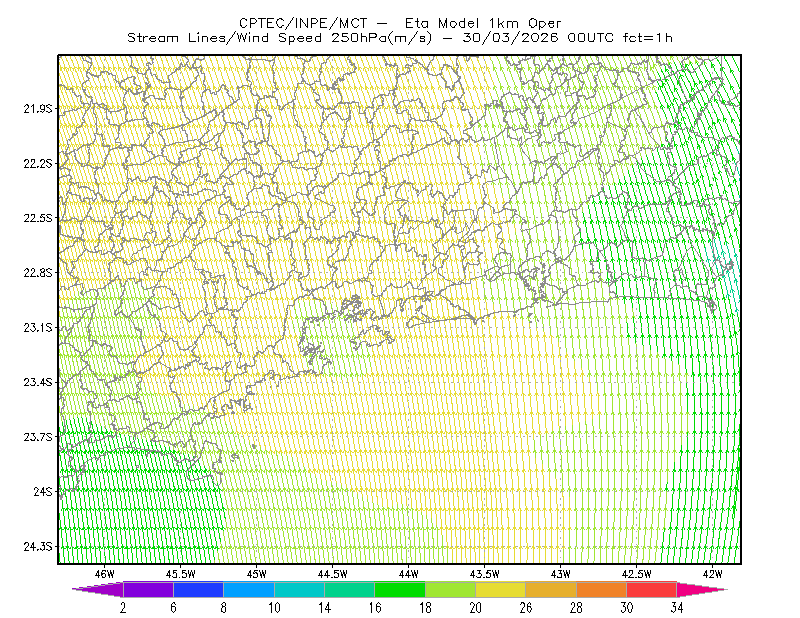Click the latitude label 24.3S
The width and height of the screenshot is (800, 618).
click(x=38, y=547)
